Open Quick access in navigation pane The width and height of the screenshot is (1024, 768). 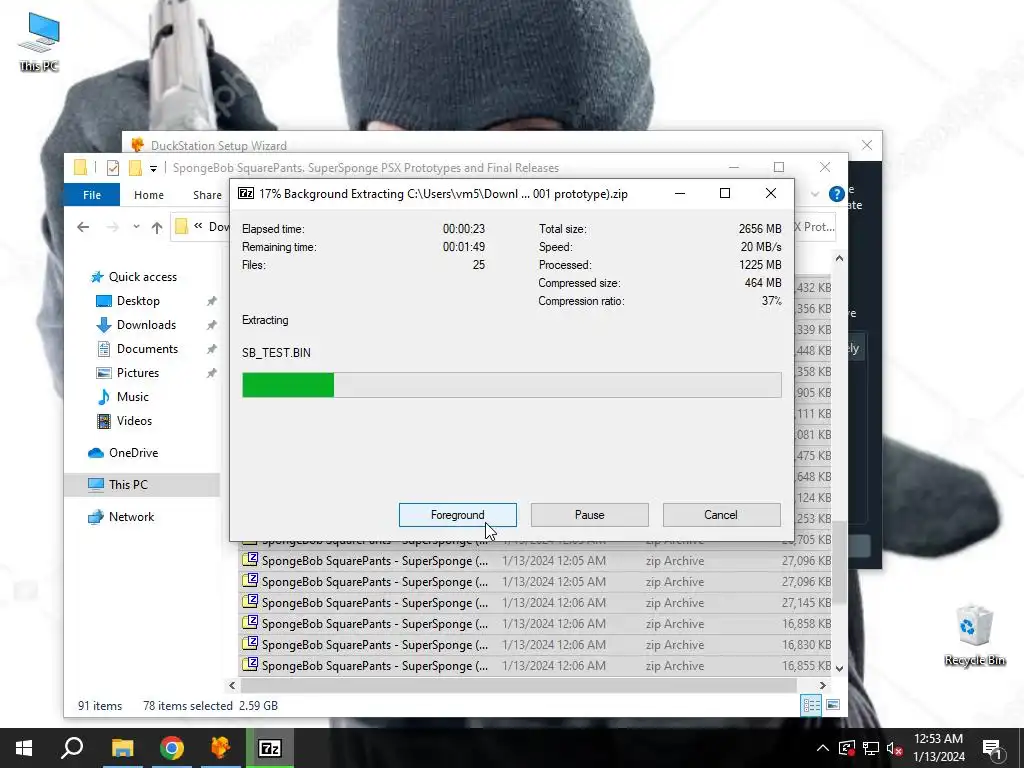click(142, 277)
